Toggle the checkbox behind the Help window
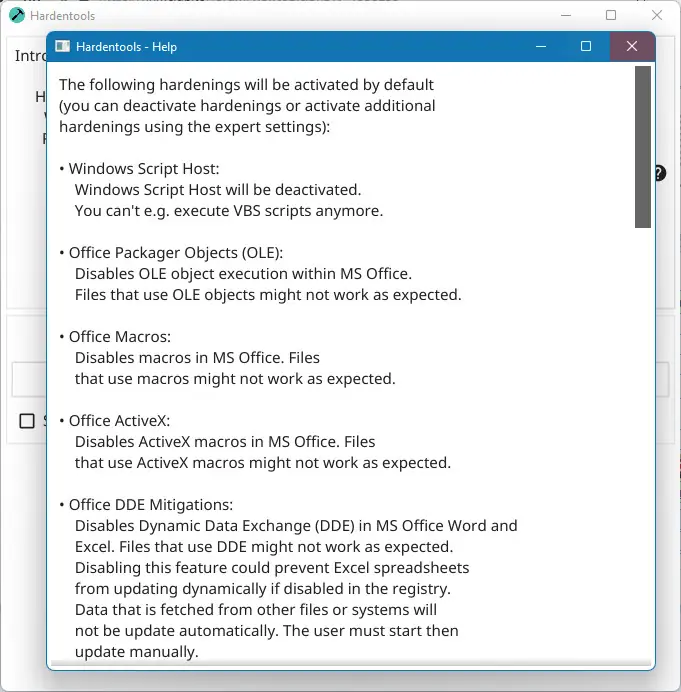The image size is (681, 692). click(x=27, y=421)
